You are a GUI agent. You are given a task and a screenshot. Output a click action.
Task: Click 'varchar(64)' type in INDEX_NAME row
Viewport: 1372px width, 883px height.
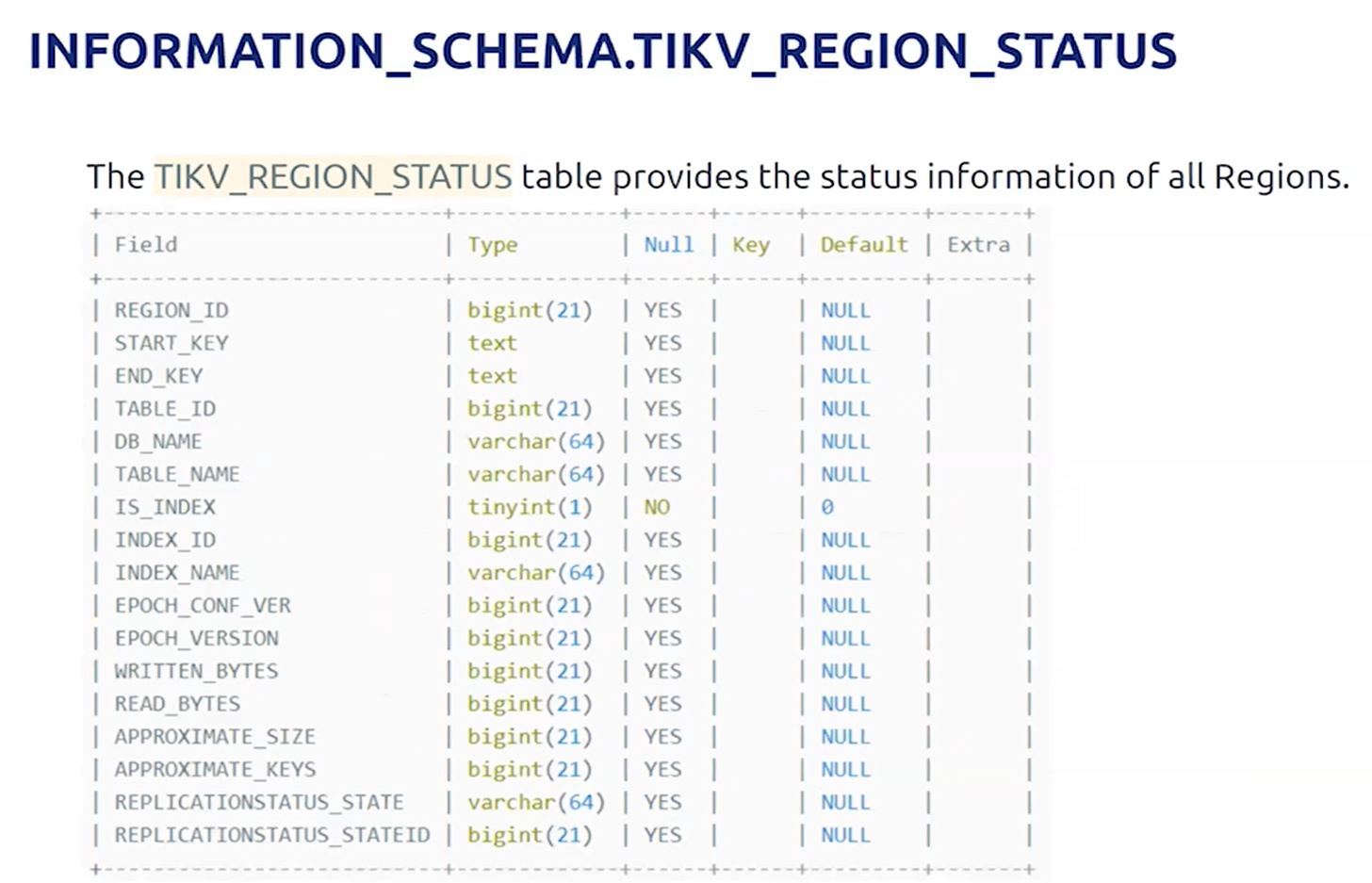536,573
